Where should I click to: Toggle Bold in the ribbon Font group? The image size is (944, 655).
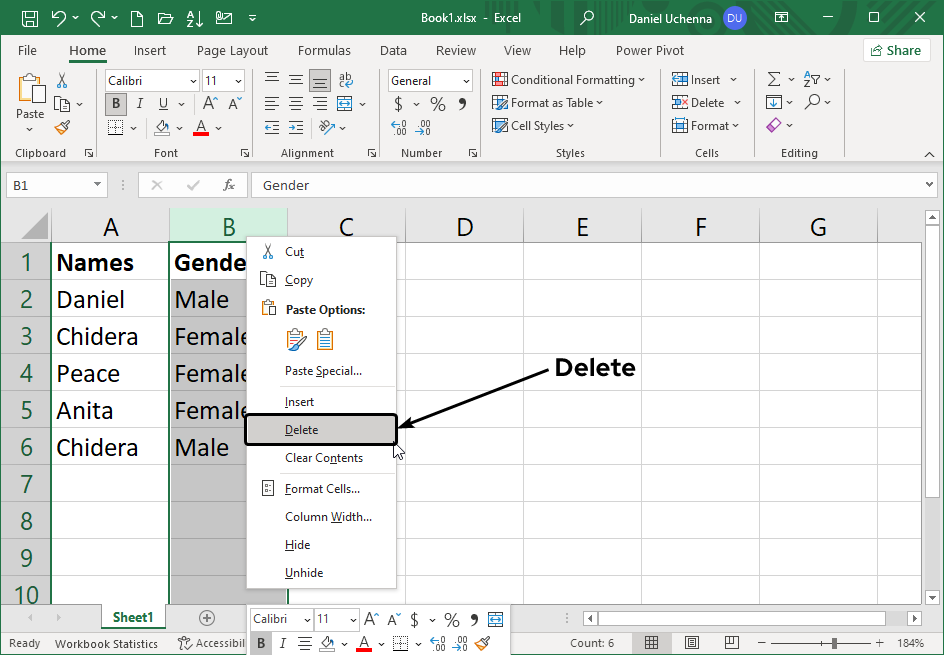(116, 103)
